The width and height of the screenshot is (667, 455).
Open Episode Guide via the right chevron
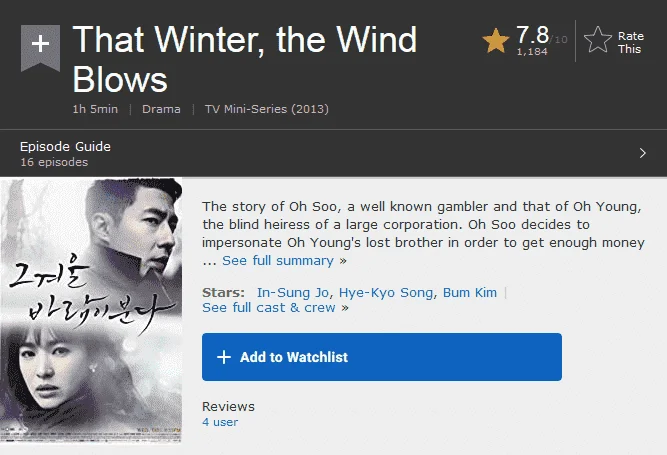tap(643, 153)
